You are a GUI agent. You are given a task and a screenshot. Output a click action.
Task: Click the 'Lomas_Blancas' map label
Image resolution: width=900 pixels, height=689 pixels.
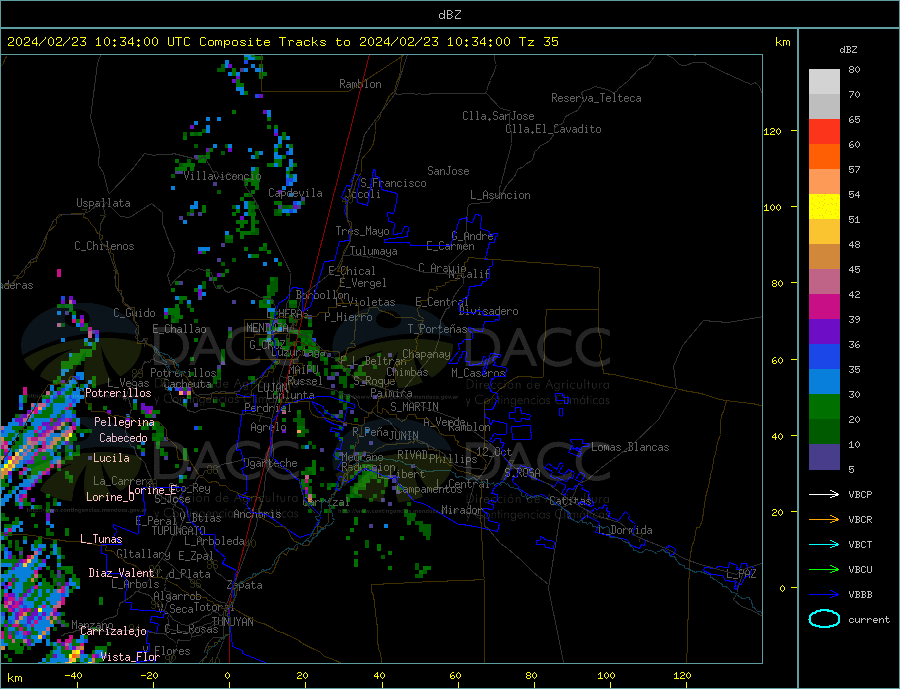[630, 447]
